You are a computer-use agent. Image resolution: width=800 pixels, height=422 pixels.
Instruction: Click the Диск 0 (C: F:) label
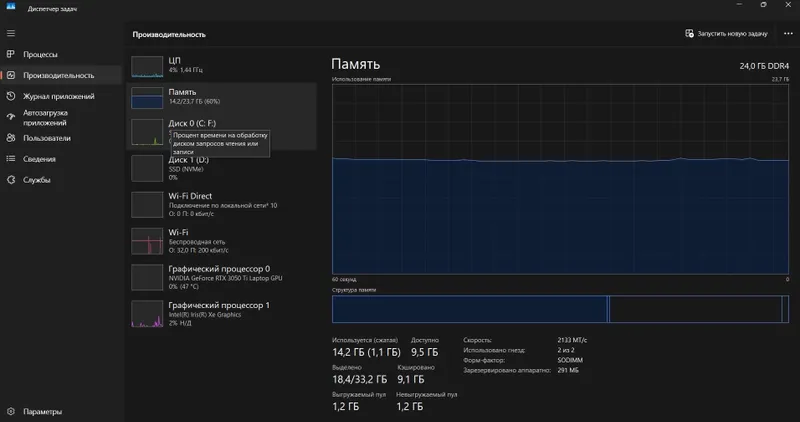click(x=192, y=123)
